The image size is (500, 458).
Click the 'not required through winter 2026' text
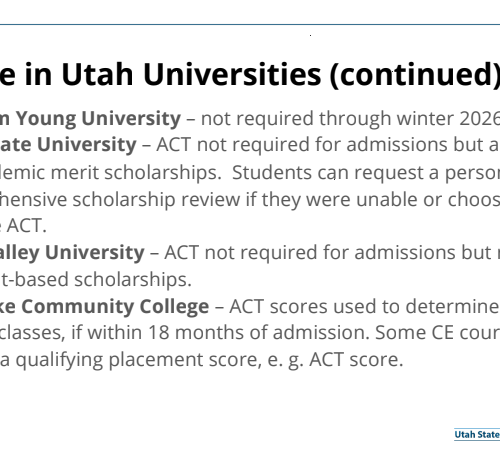350,119
